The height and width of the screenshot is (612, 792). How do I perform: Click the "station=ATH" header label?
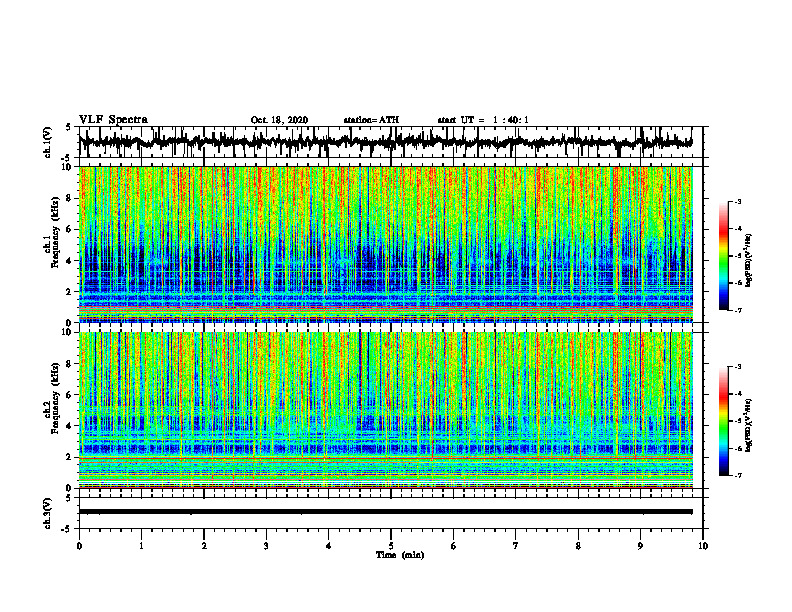click(x=371, y=120)
